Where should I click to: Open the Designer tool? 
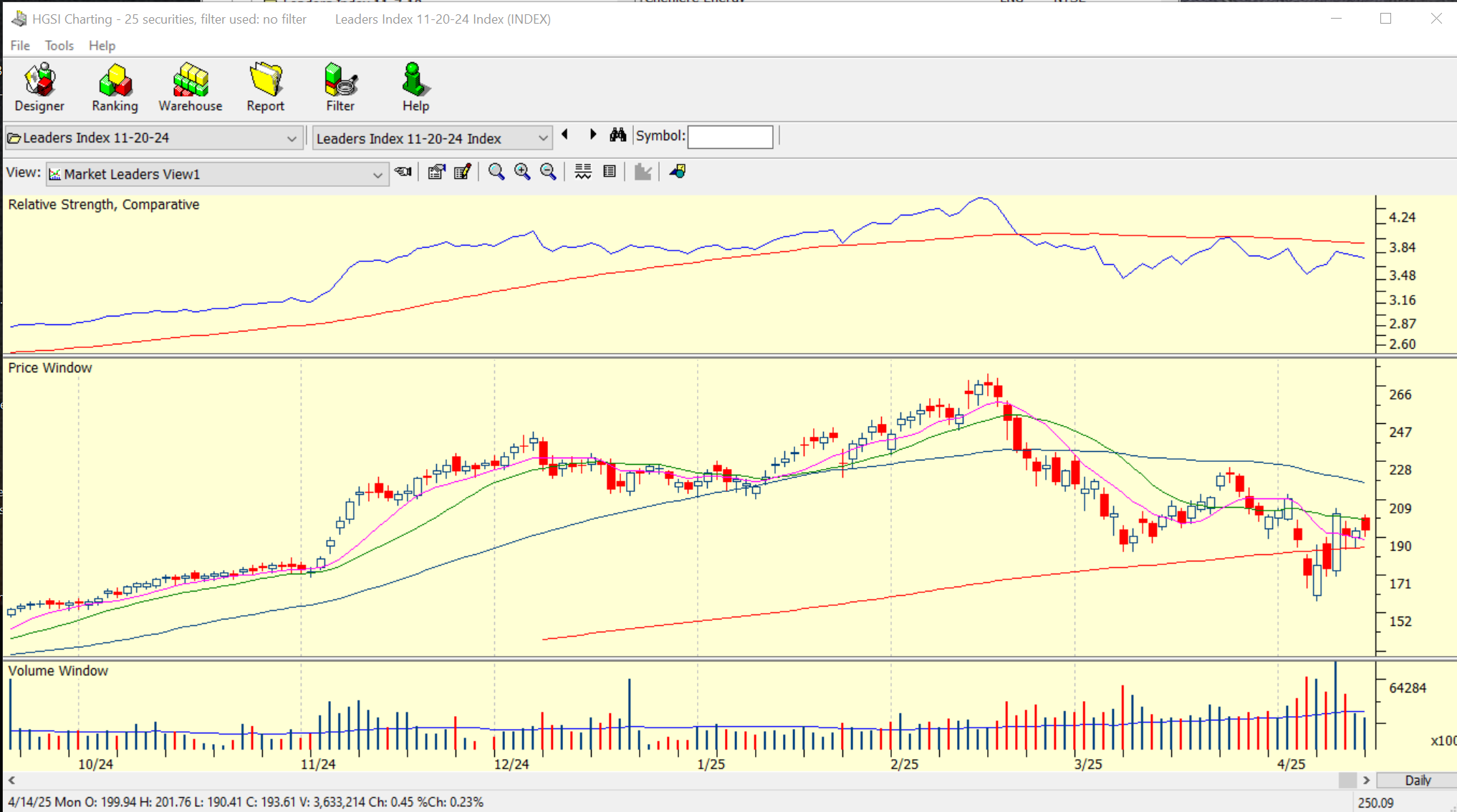[39, 87]
